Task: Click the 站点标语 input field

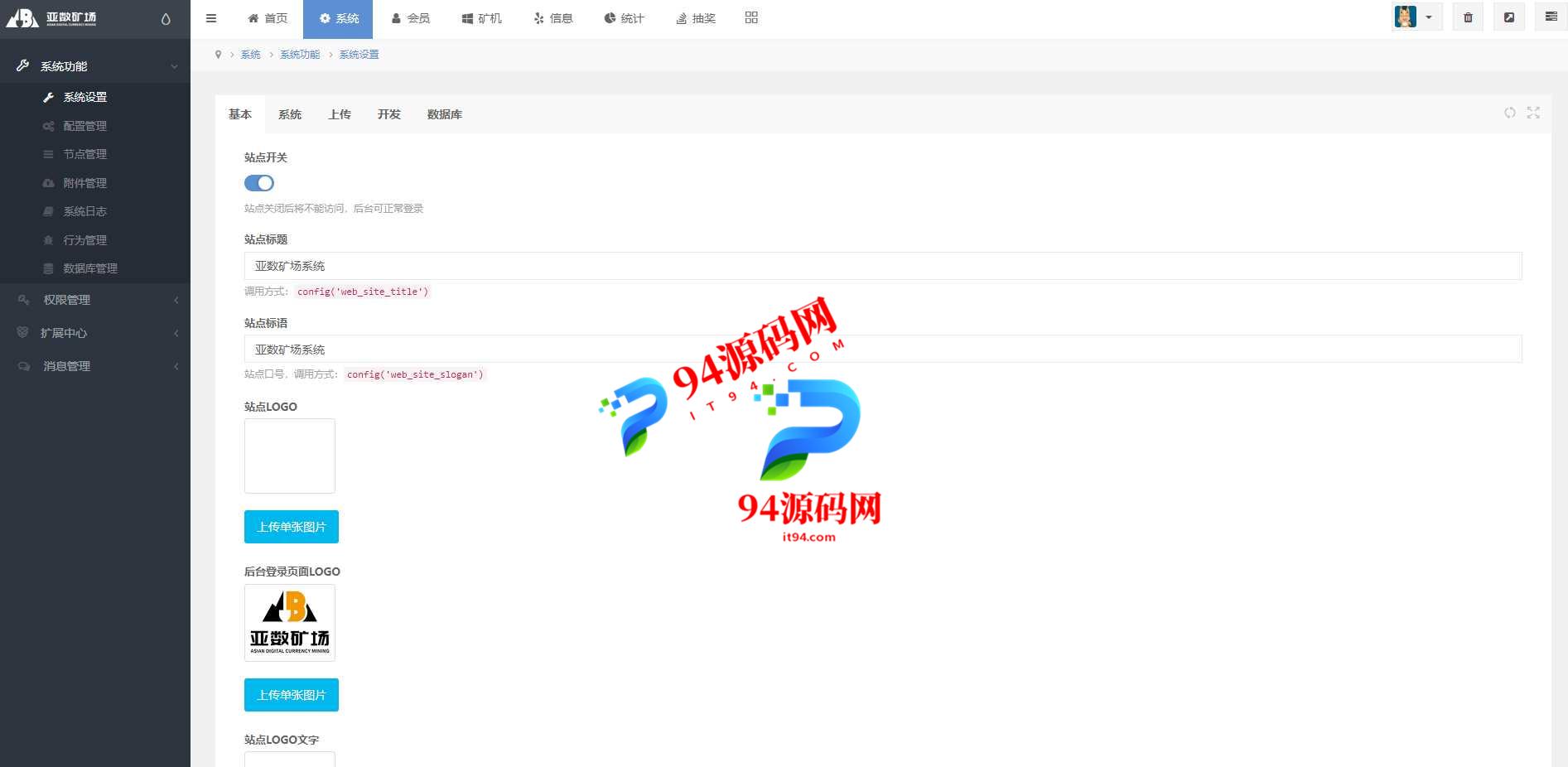Action: click(883, 349)
